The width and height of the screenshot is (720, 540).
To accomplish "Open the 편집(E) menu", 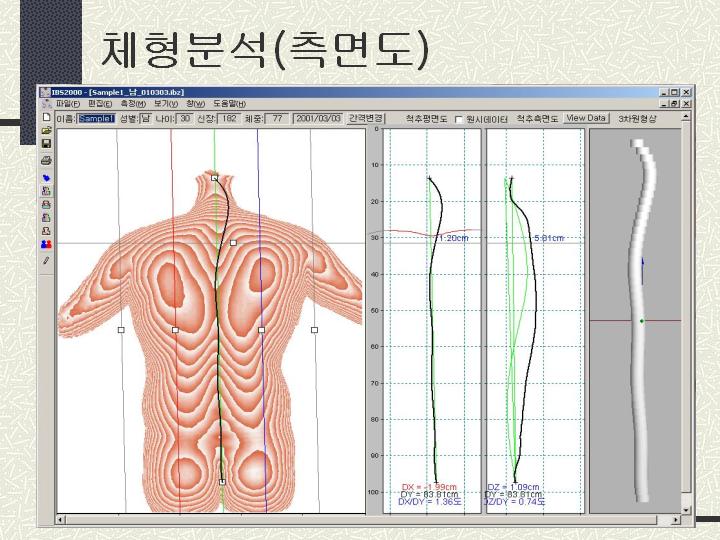I will coord(100,104).
